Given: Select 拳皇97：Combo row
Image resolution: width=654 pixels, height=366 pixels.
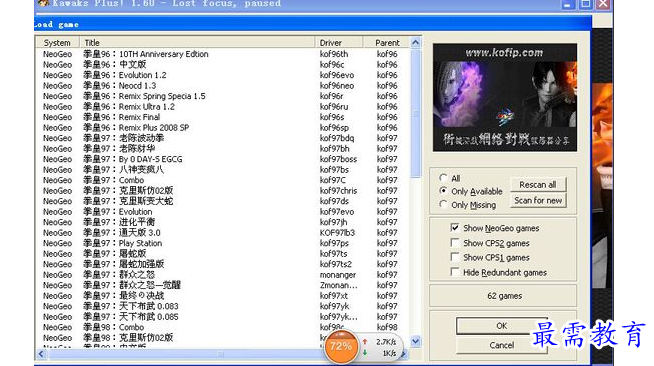Looking at the screenshot, I should click(x=222, y=180).
